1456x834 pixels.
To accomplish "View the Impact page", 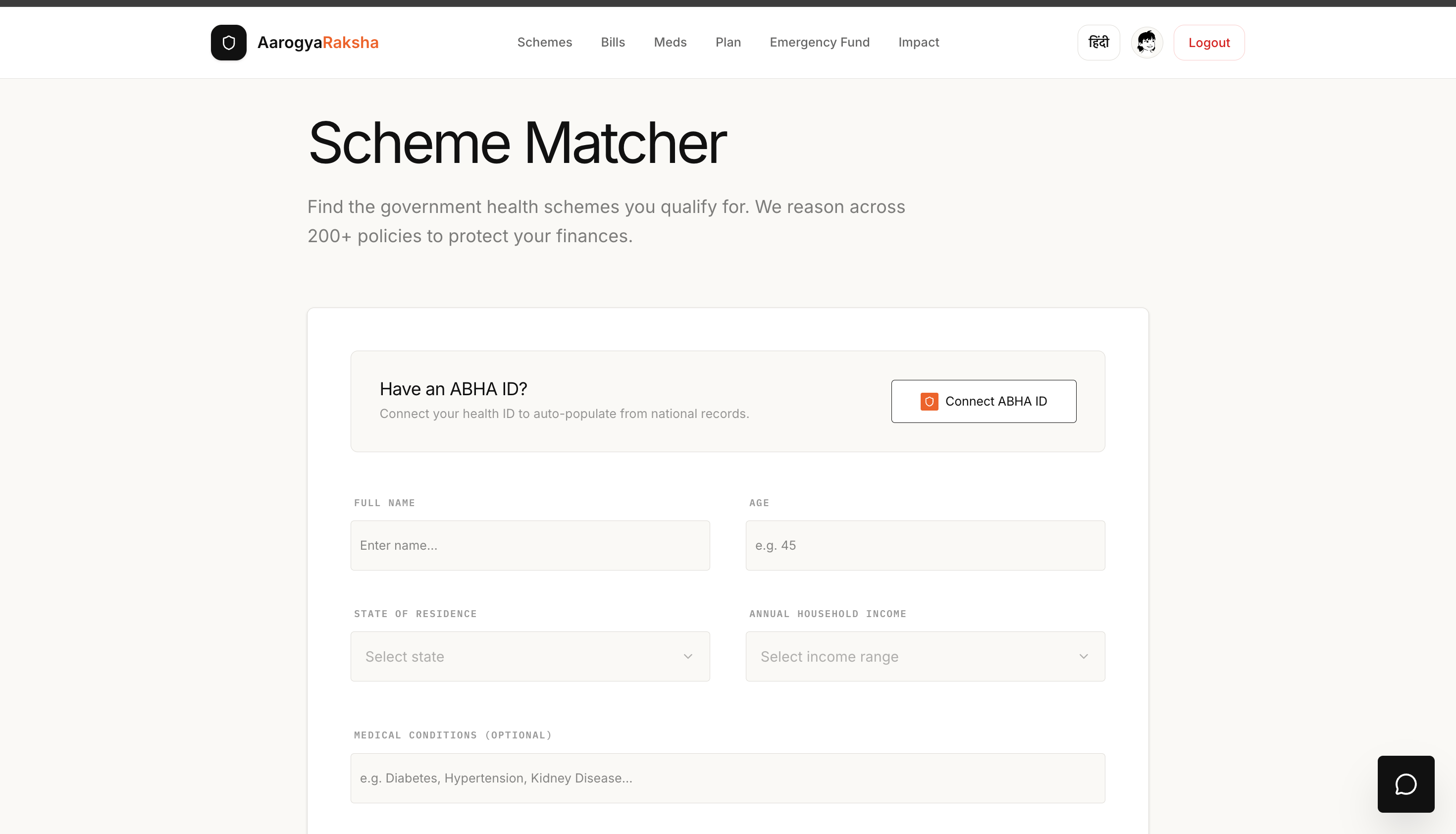I will click(918, 43).
